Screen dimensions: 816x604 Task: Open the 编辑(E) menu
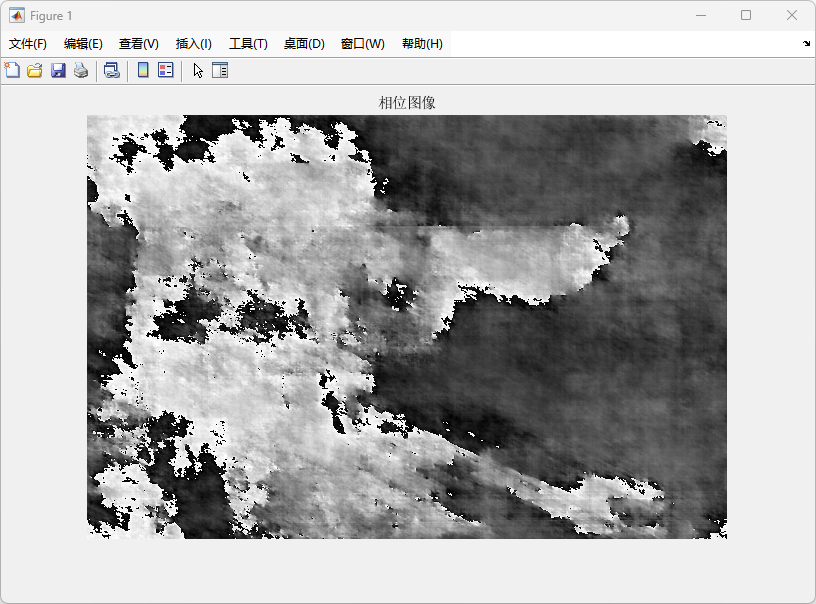pyautogui.click(x=83, y=44)
